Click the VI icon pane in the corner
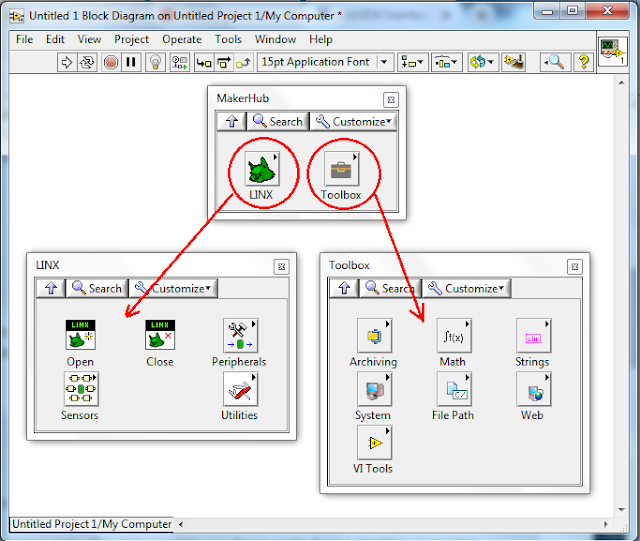640x541 pixels. pos(613,52)
